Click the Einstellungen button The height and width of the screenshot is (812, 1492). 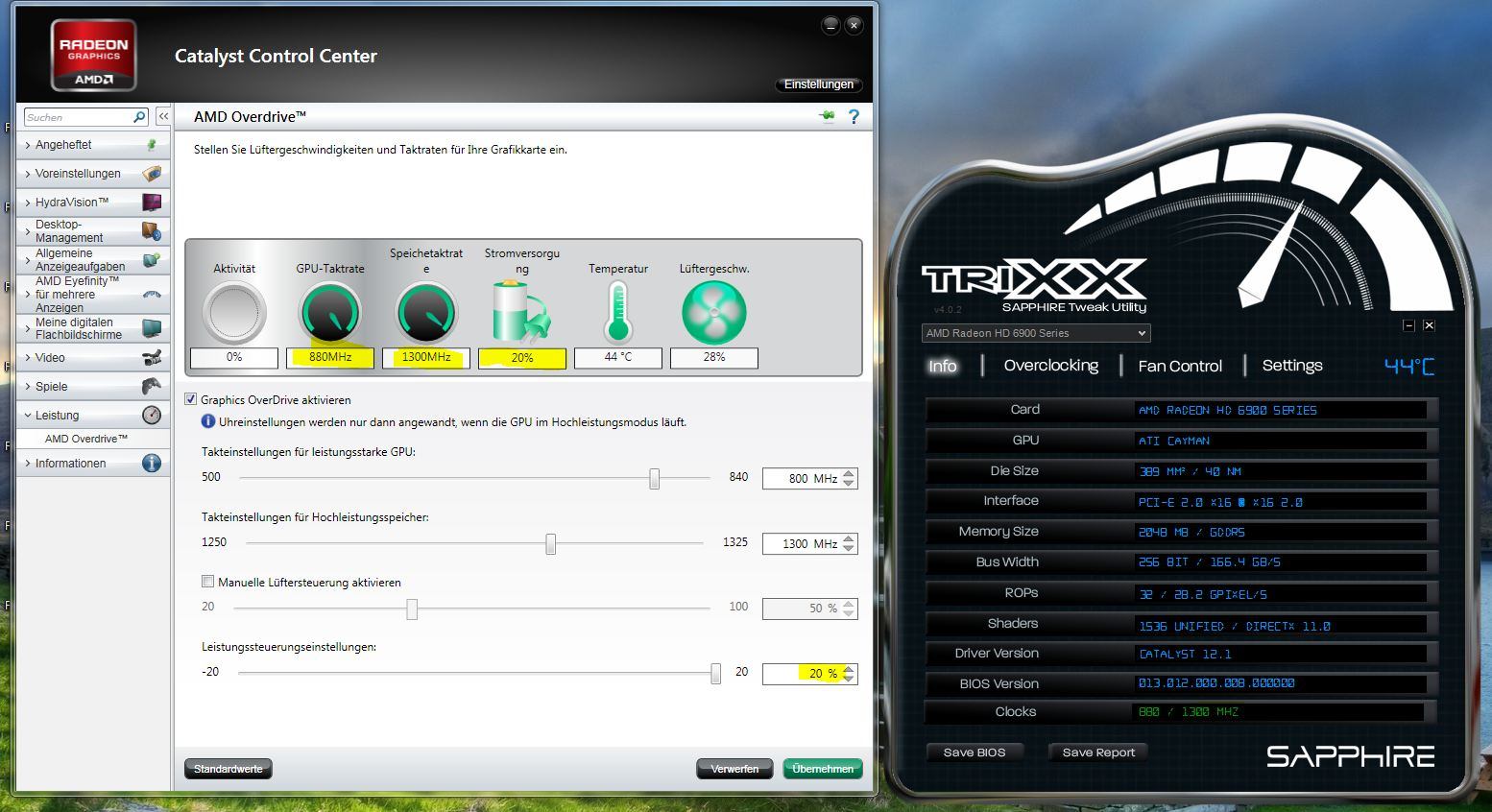818,84
